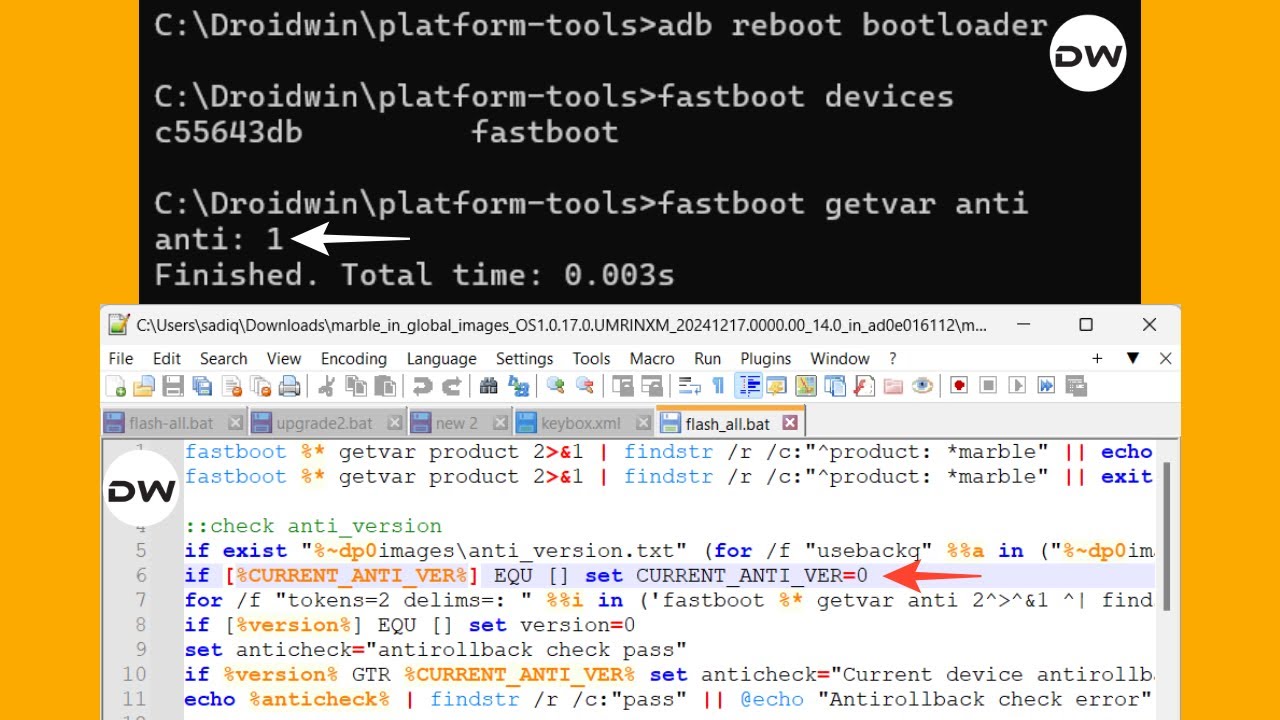The width and height of the screenshot is (1280, 720).
Task: Zoom in using magnifier plus icon
Action: coord(555,385)
